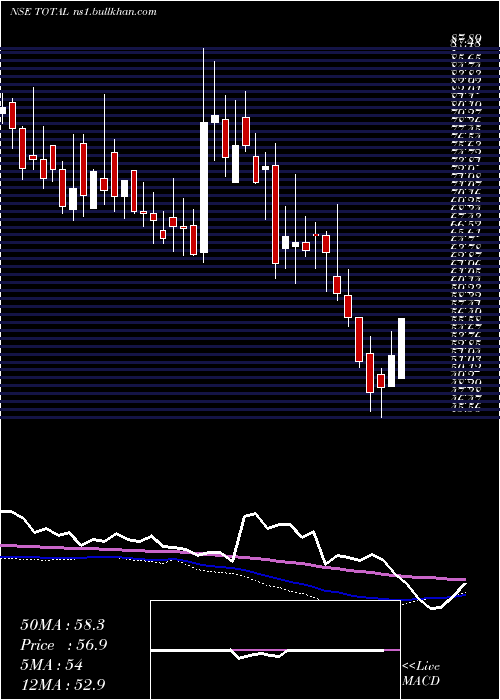This screenshot has height=700, width=500.
Task: Click the final white candlestick at chart's right end
Action: (x=401, y=348)
